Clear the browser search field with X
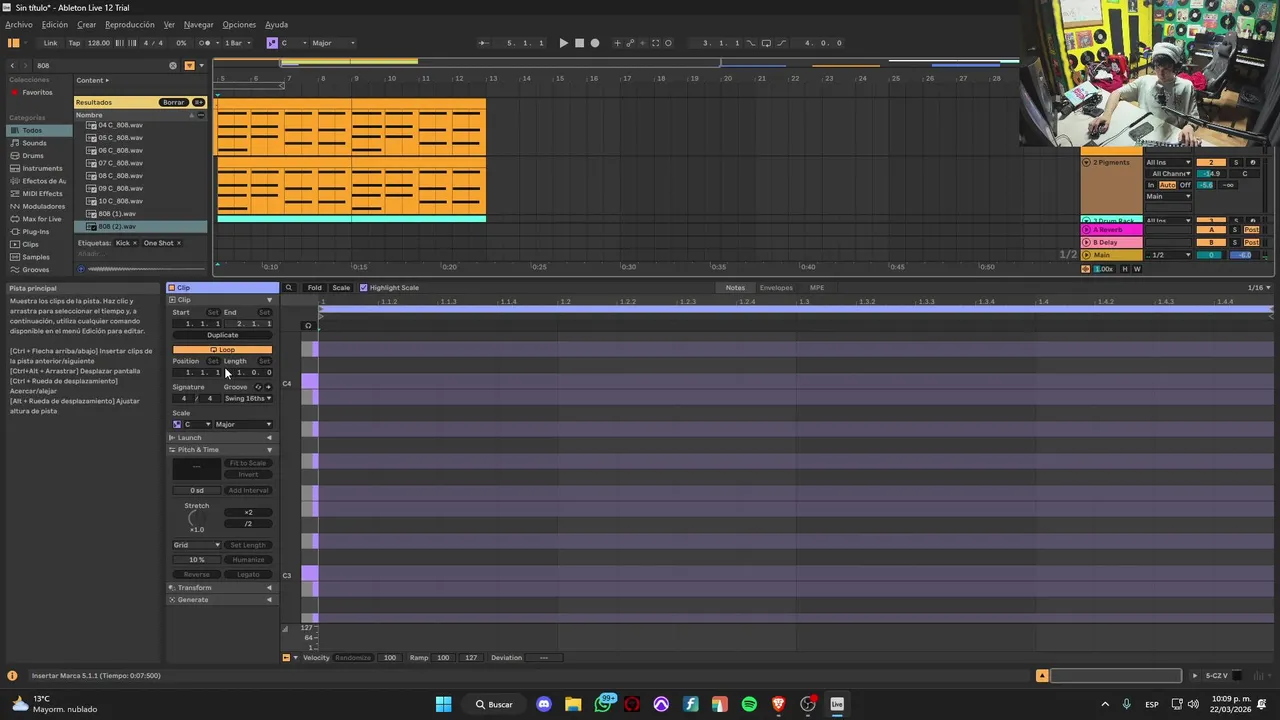This screenshot has width=1280, height=720. pyautogui.click(x=173, y=66)
